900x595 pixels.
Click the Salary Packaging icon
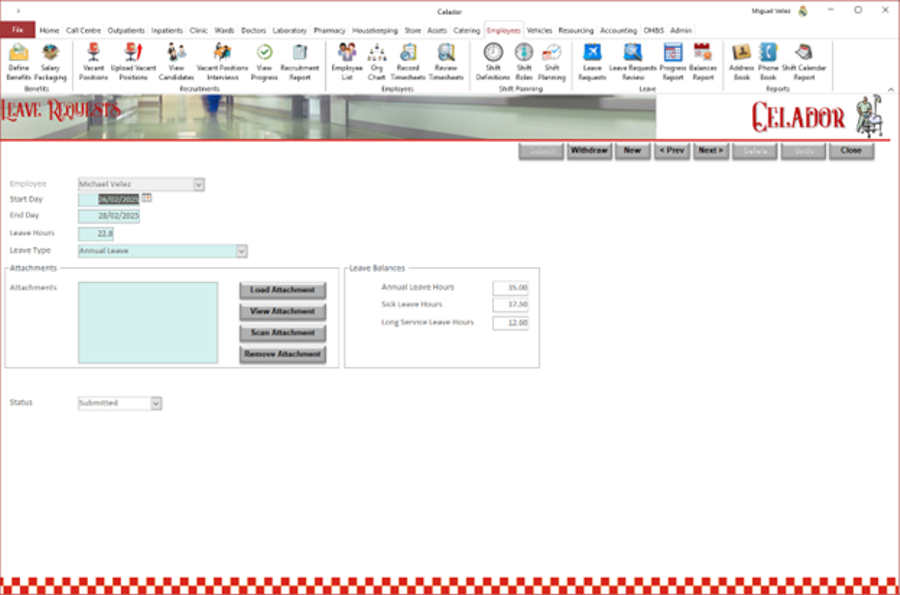pos(50,60)
